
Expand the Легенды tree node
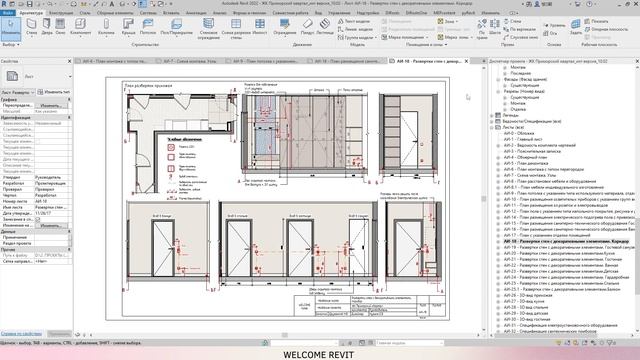point(491,116)
